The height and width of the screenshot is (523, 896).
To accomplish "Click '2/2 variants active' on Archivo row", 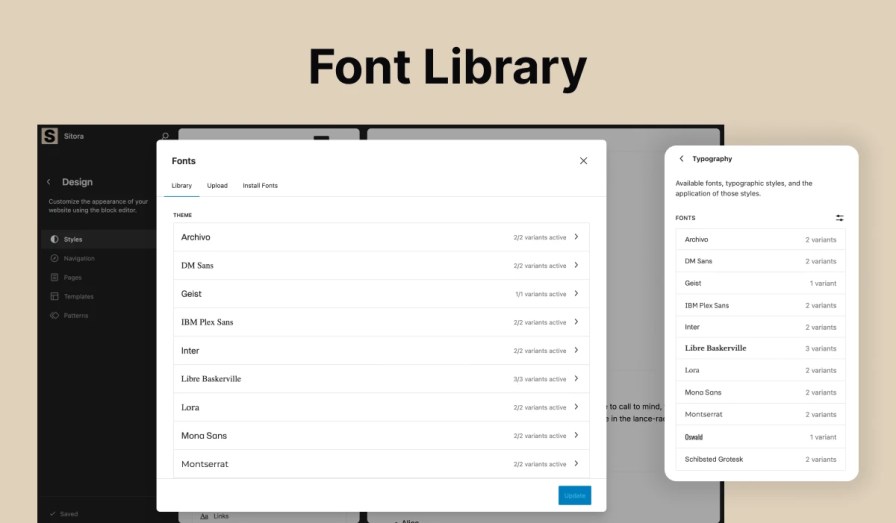I will pyautogui.click(x=539, y=237).
